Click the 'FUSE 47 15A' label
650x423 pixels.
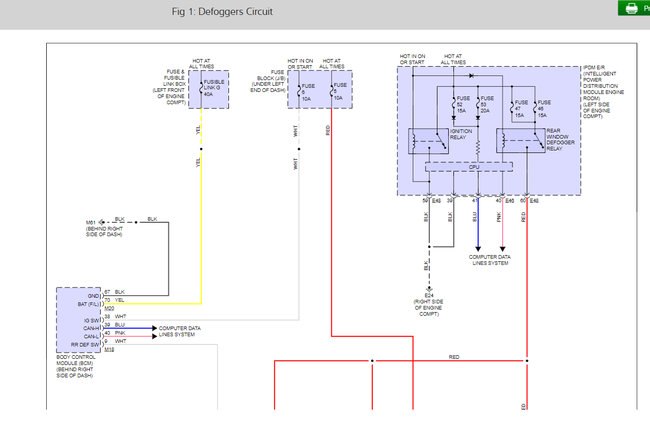point(521,109)
